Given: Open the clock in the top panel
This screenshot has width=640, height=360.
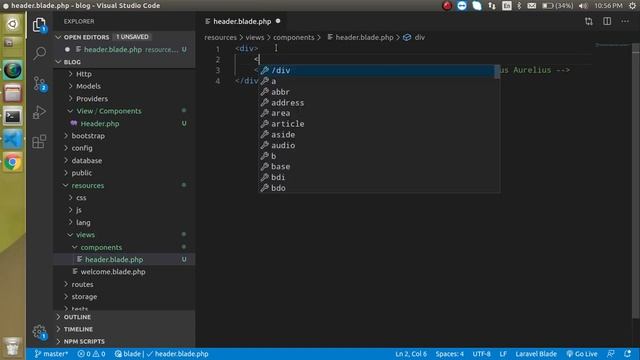Looking at the screenshot, I should [x=608, y=6].
